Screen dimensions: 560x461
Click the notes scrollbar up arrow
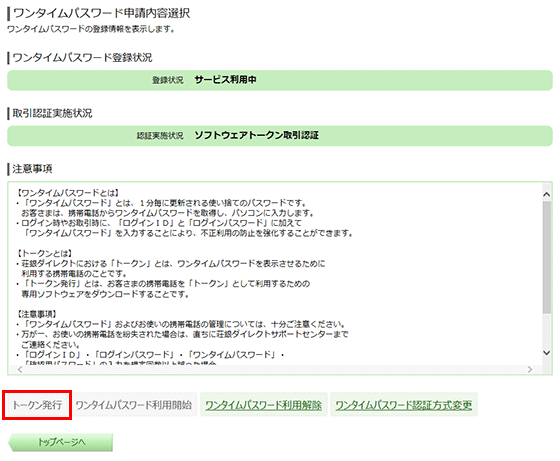[x=546, y=194]
